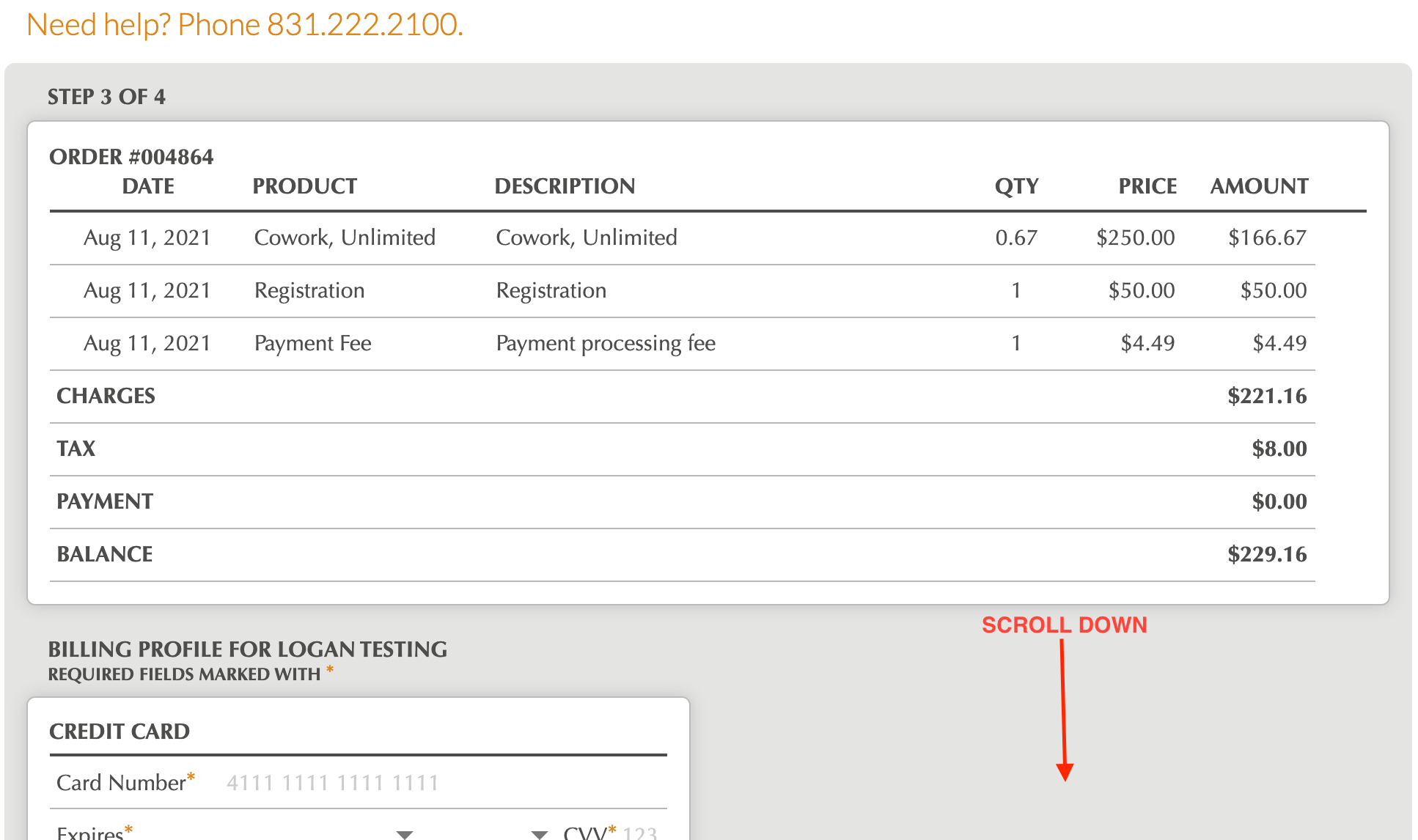
Task: Open the expiration month dropdown
Action: click(x=404, y=833)
